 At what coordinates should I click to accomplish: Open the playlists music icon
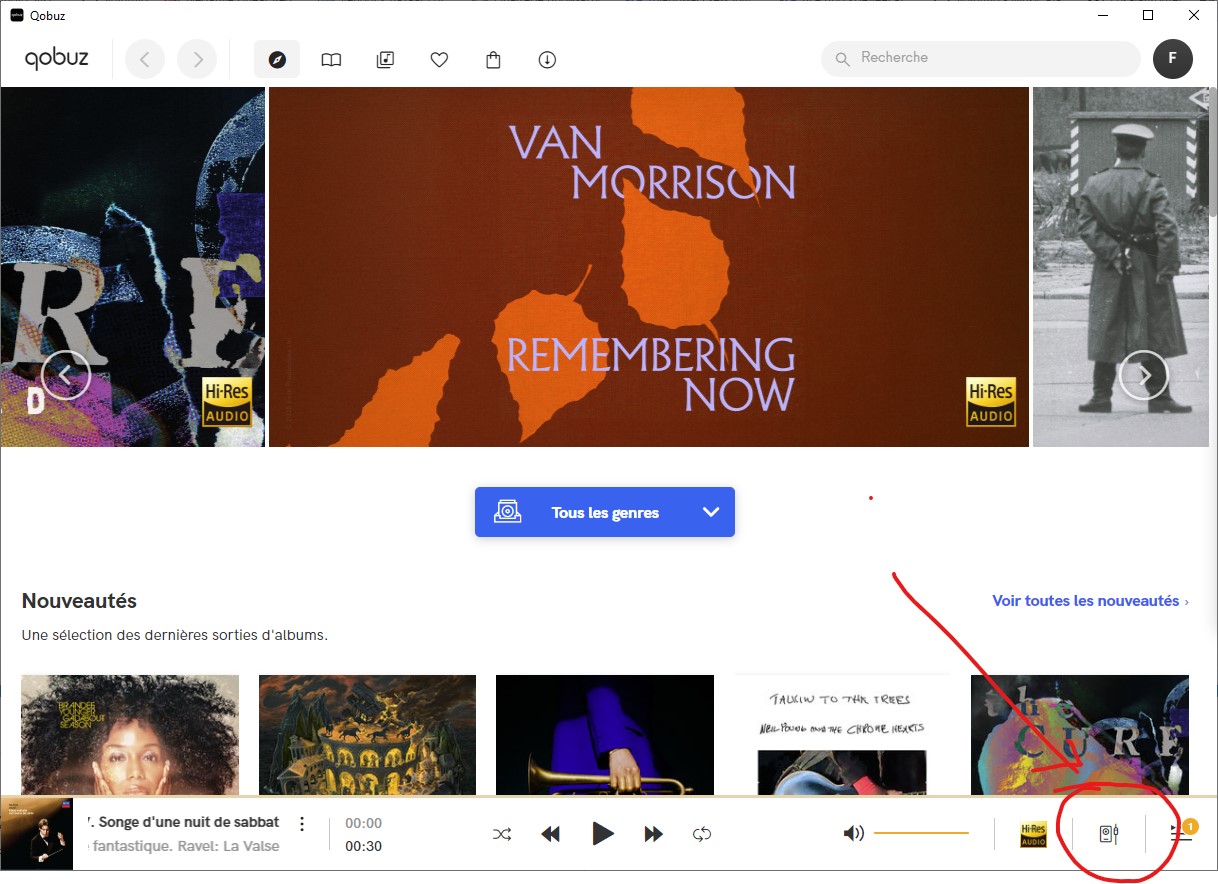pyautogui.click(x=385, y=60)
